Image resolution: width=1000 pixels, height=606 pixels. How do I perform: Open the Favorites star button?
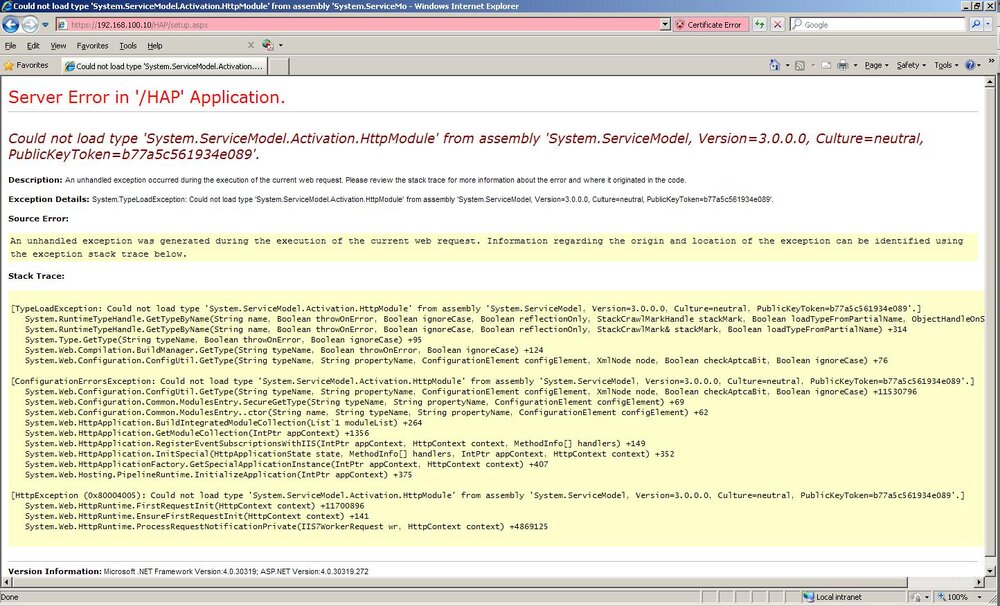tap(26, 66)
